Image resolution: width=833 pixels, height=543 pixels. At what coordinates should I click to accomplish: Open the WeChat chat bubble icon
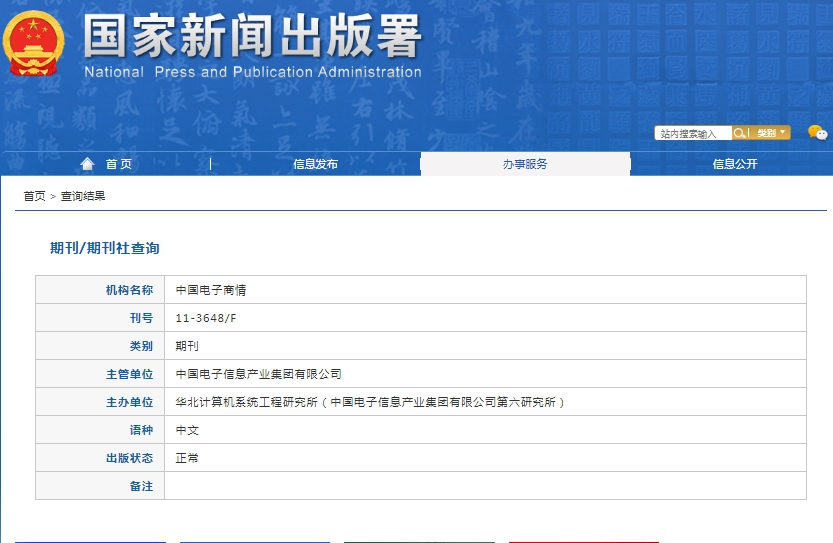tap(817, 133)
